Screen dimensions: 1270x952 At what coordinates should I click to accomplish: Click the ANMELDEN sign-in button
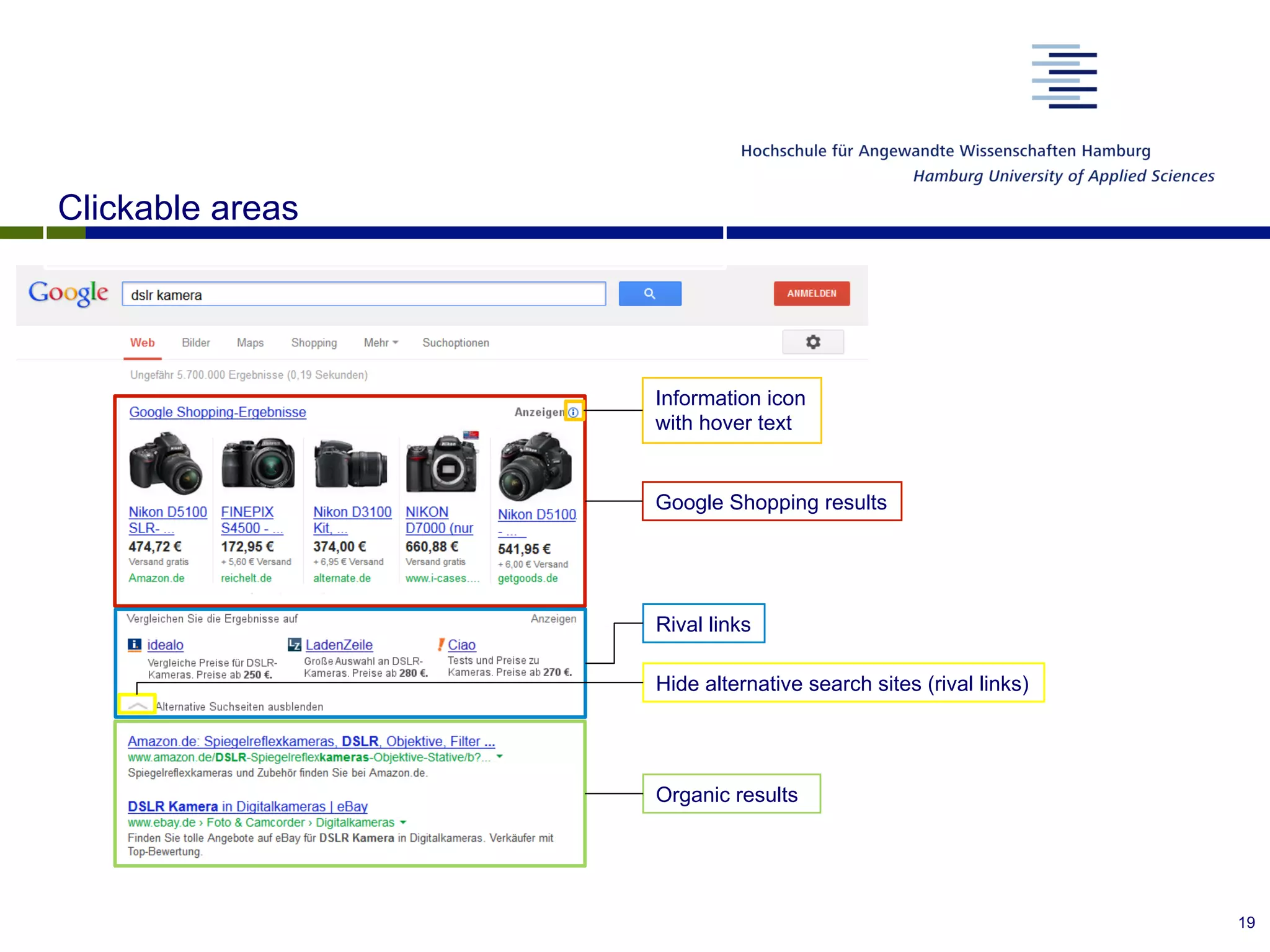click(x=812, y=294)
